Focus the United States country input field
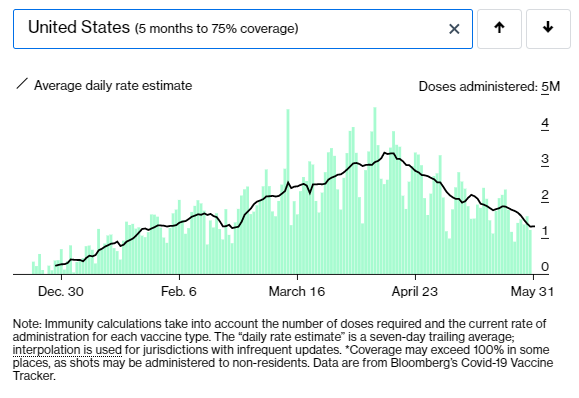 point(243,29)
